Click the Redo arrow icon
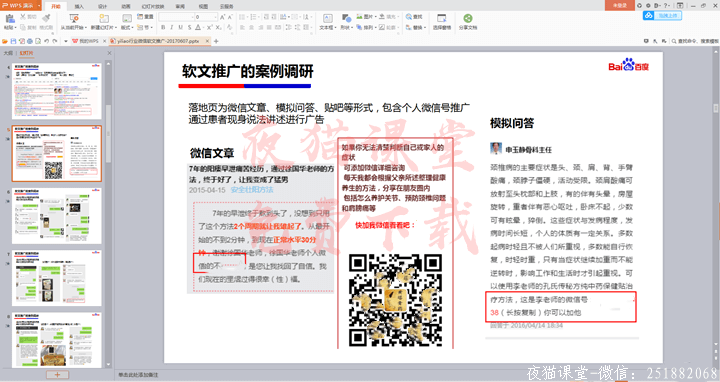This screenshot has width=720, height=382. 55,41
